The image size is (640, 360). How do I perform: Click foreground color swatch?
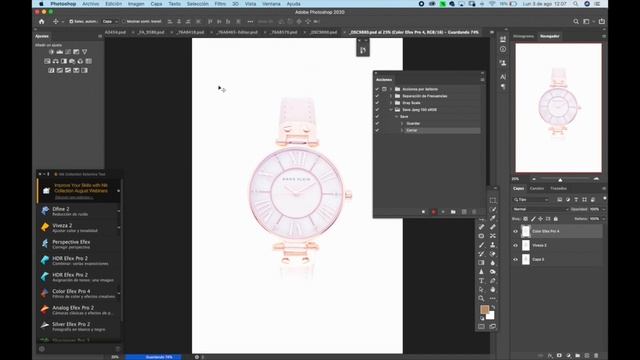484,310
